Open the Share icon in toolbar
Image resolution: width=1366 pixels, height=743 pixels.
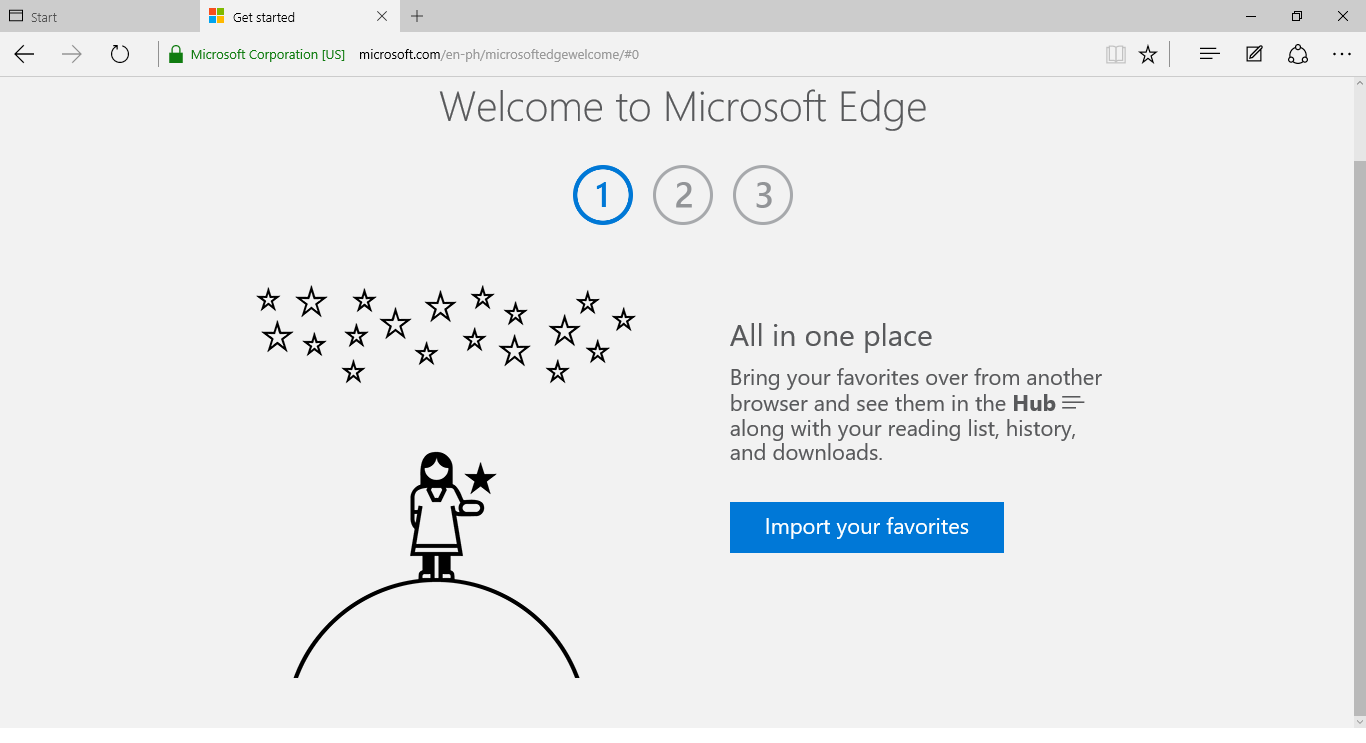1298,55
